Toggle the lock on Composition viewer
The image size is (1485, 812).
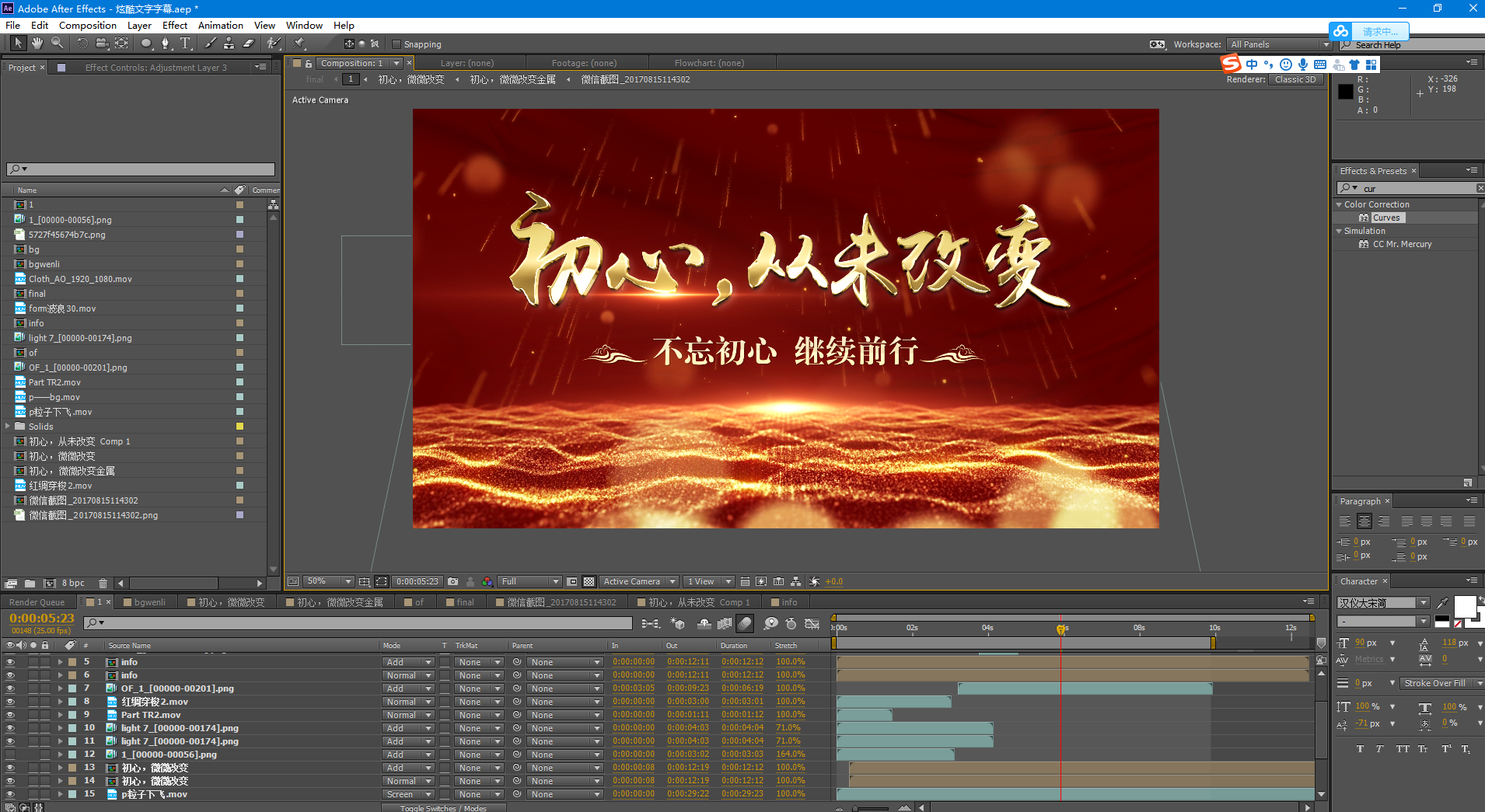point(309,63)
